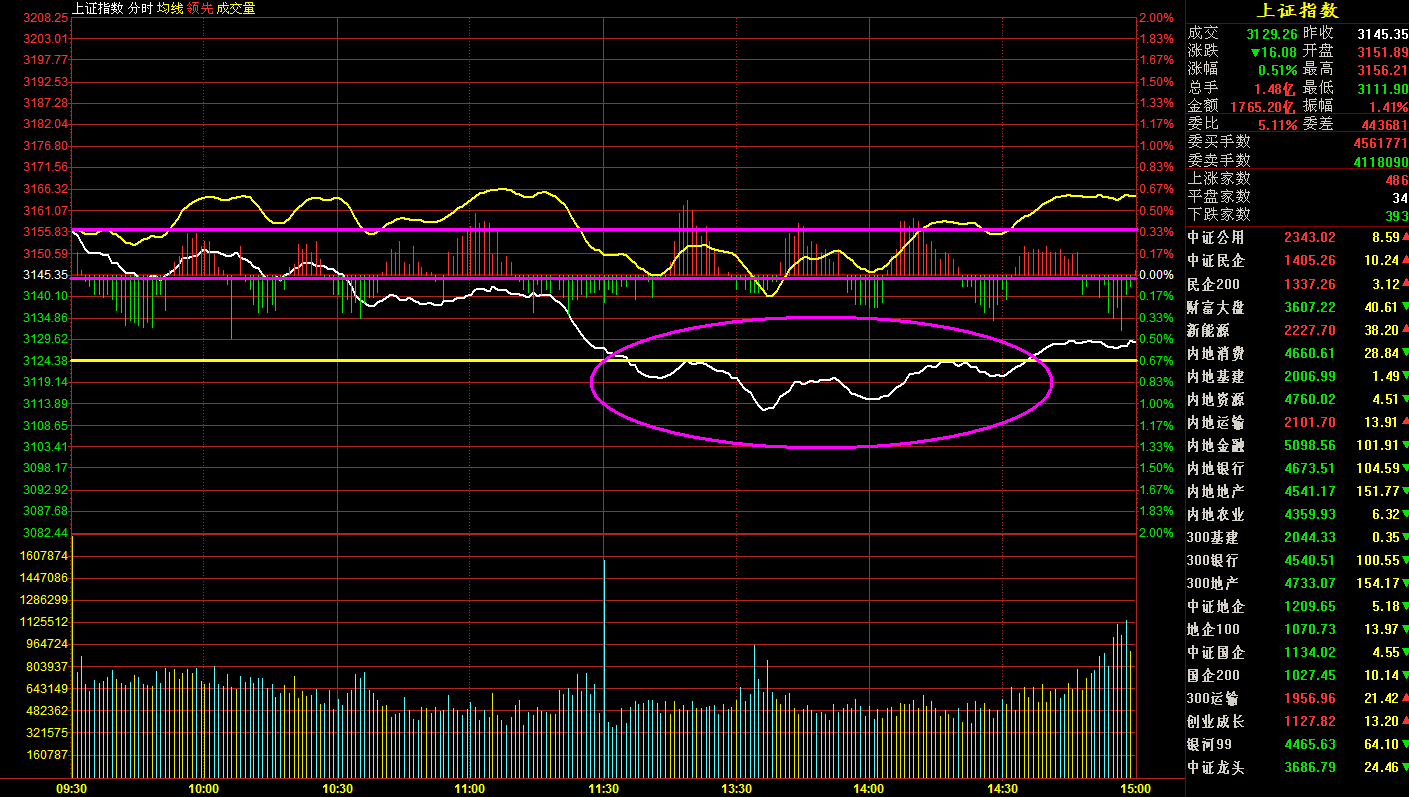Click the 分时 chart mode label

140,8
